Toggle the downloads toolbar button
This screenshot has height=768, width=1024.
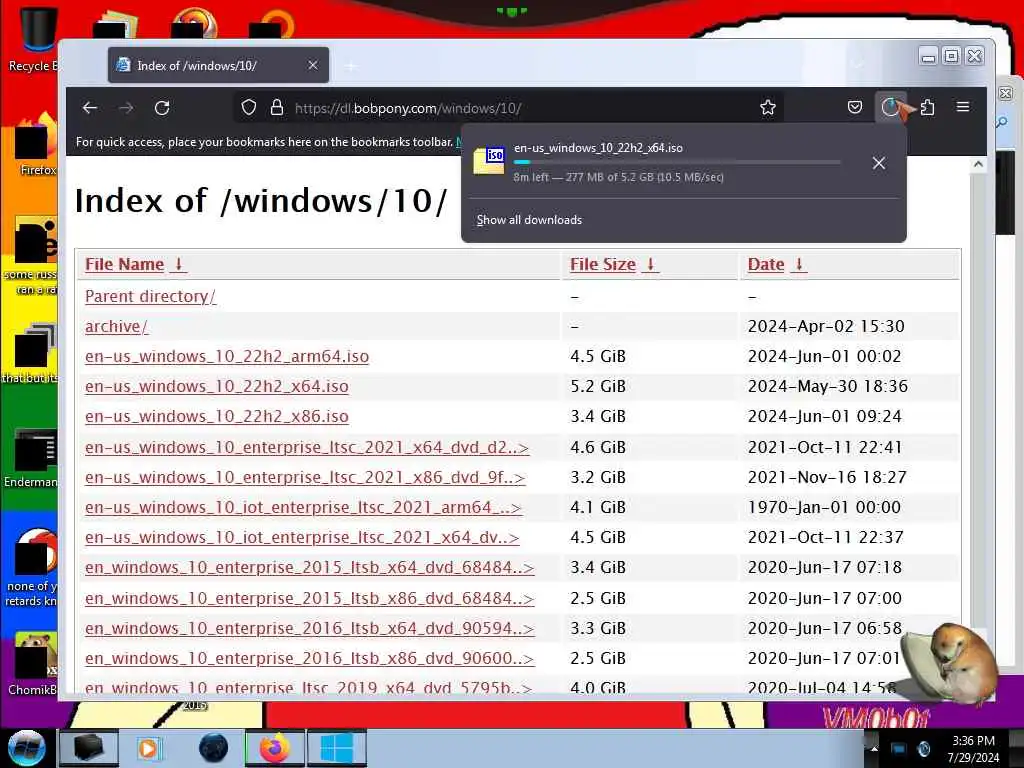click(891, 108)
